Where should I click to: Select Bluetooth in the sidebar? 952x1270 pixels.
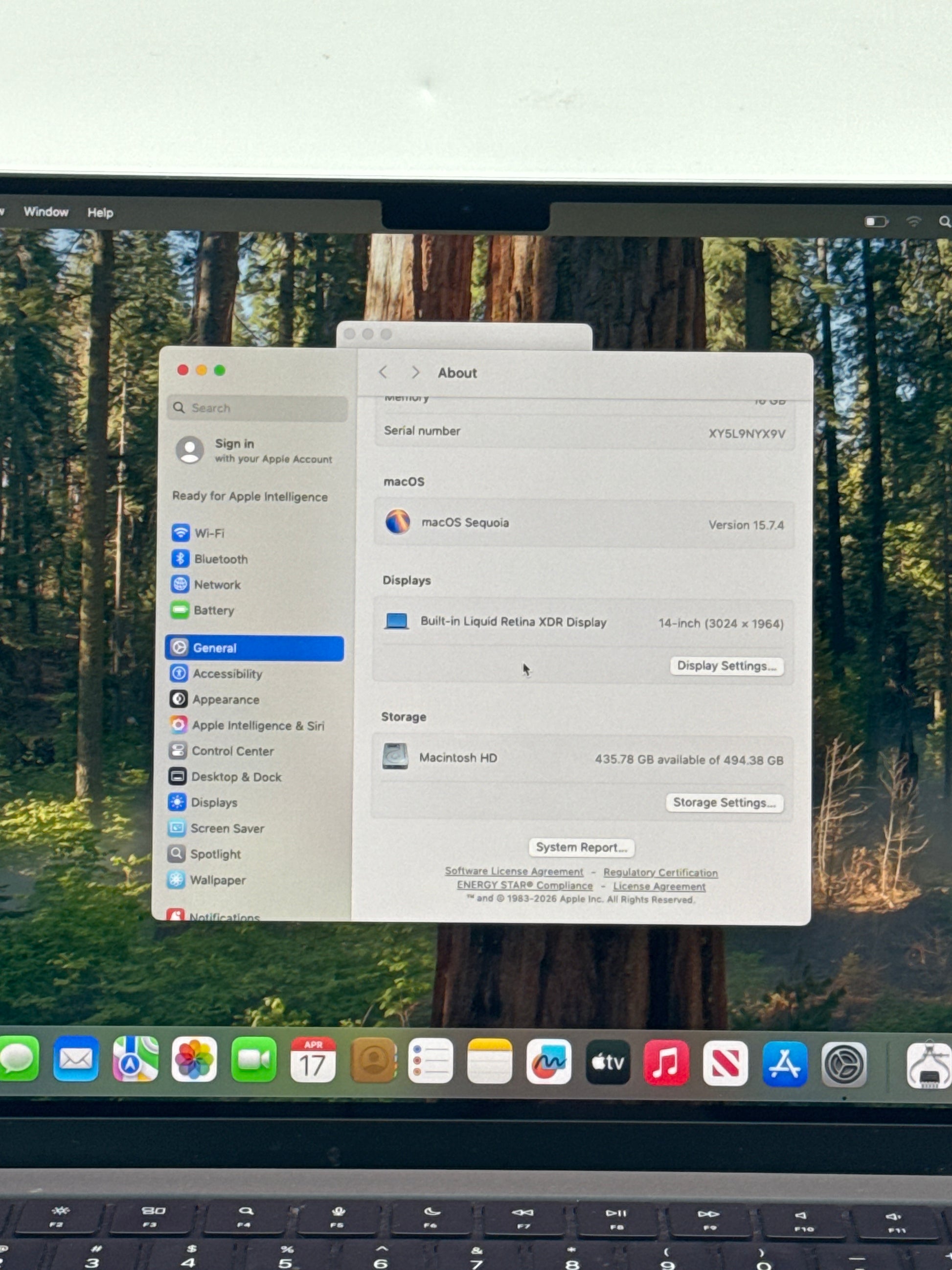point(220,558)
